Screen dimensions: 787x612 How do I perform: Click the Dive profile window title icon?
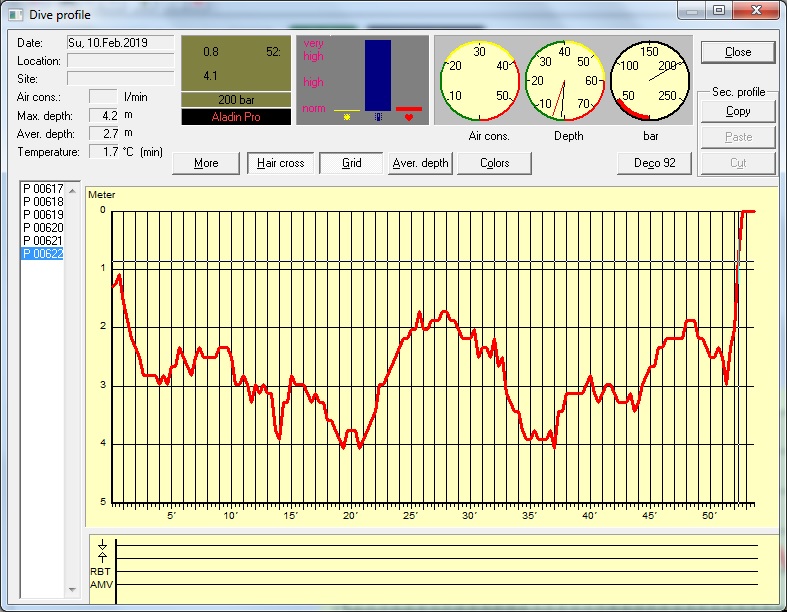coord(15,15)
